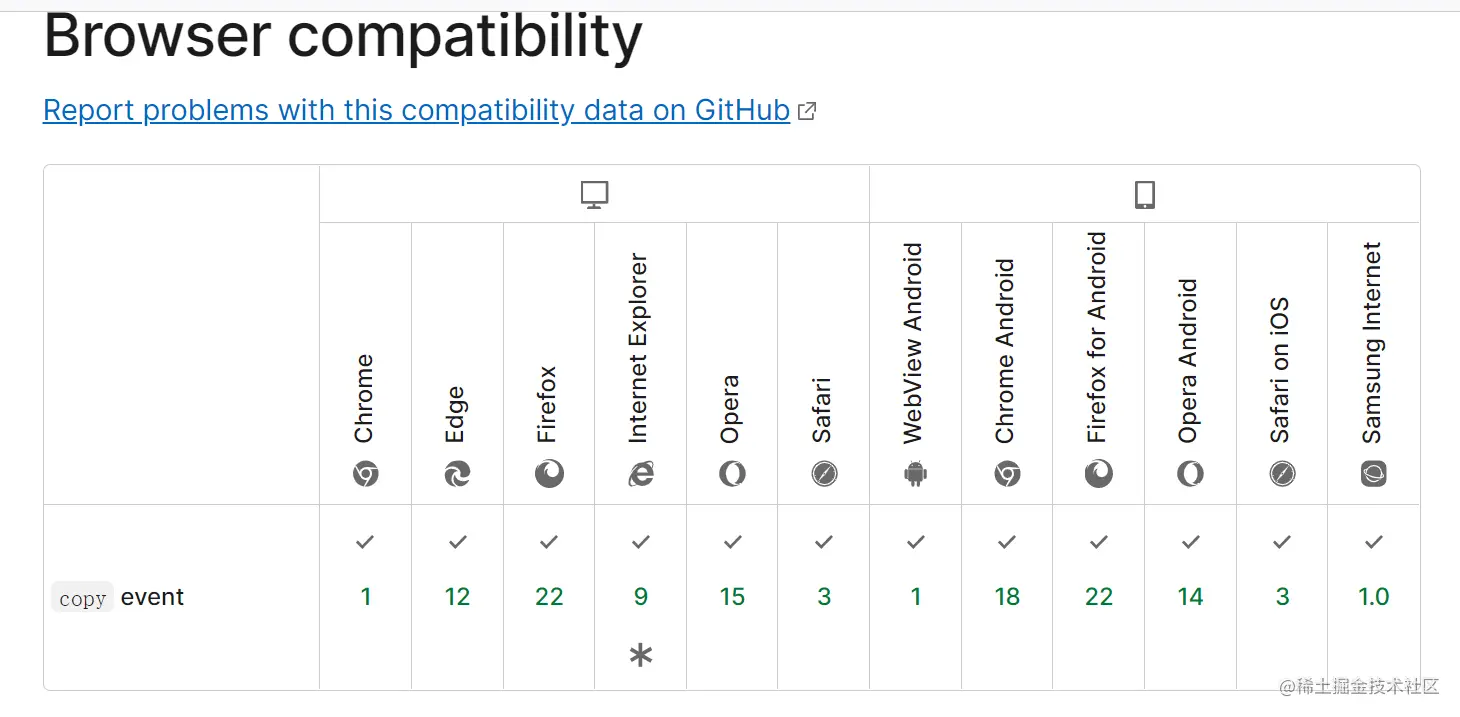This screenshot has width=1460, height=717.
Task: Click Firefox version 22 desktop support cell
Action: point(549,597)
